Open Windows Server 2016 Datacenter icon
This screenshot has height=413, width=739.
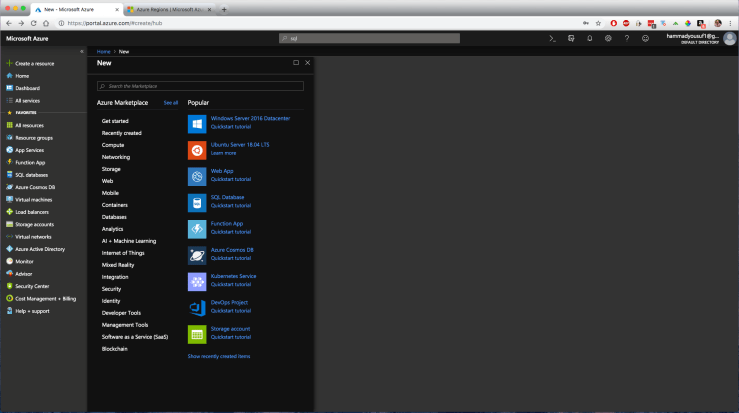point(197,124)
